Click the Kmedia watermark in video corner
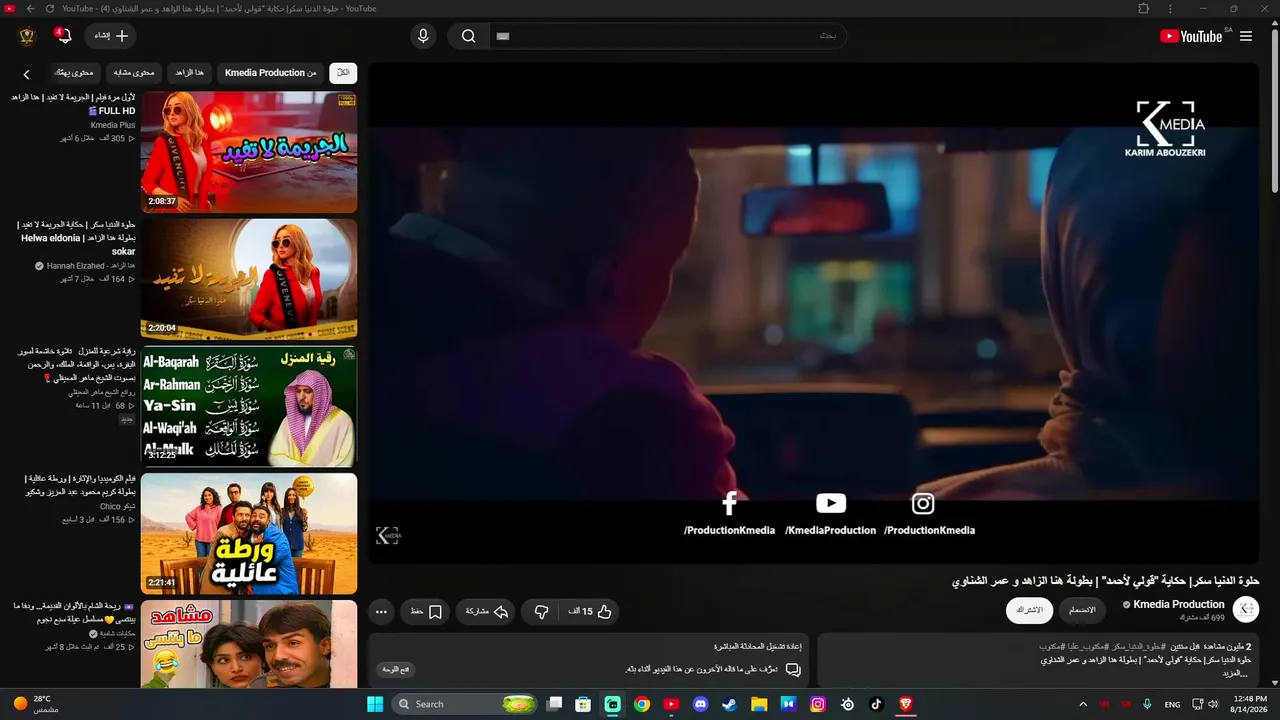The height and width of the screenshot is (720, 1280). 388,536
